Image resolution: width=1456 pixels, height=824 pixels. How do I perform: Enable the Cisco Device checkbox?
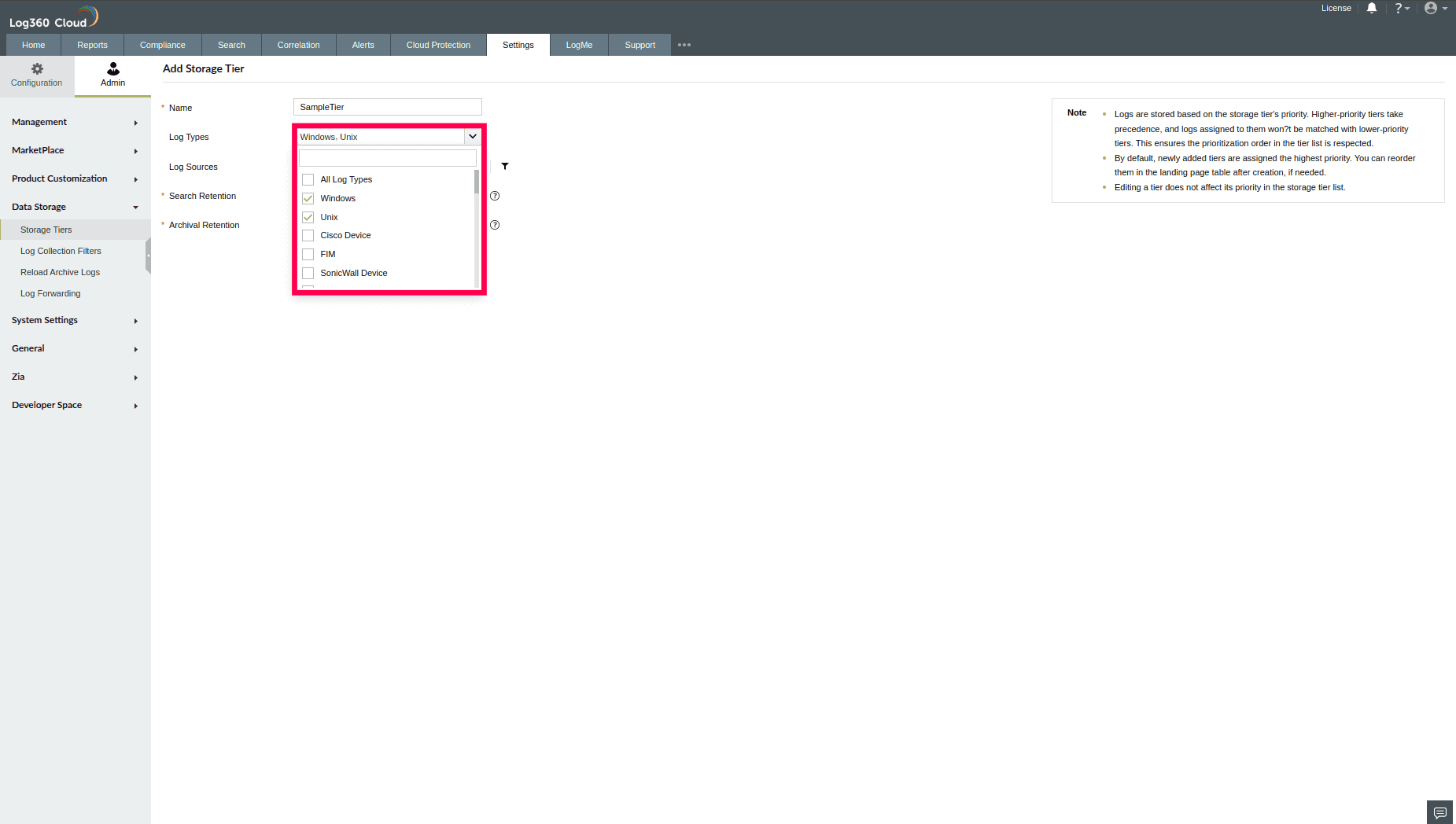pos(308,235)
